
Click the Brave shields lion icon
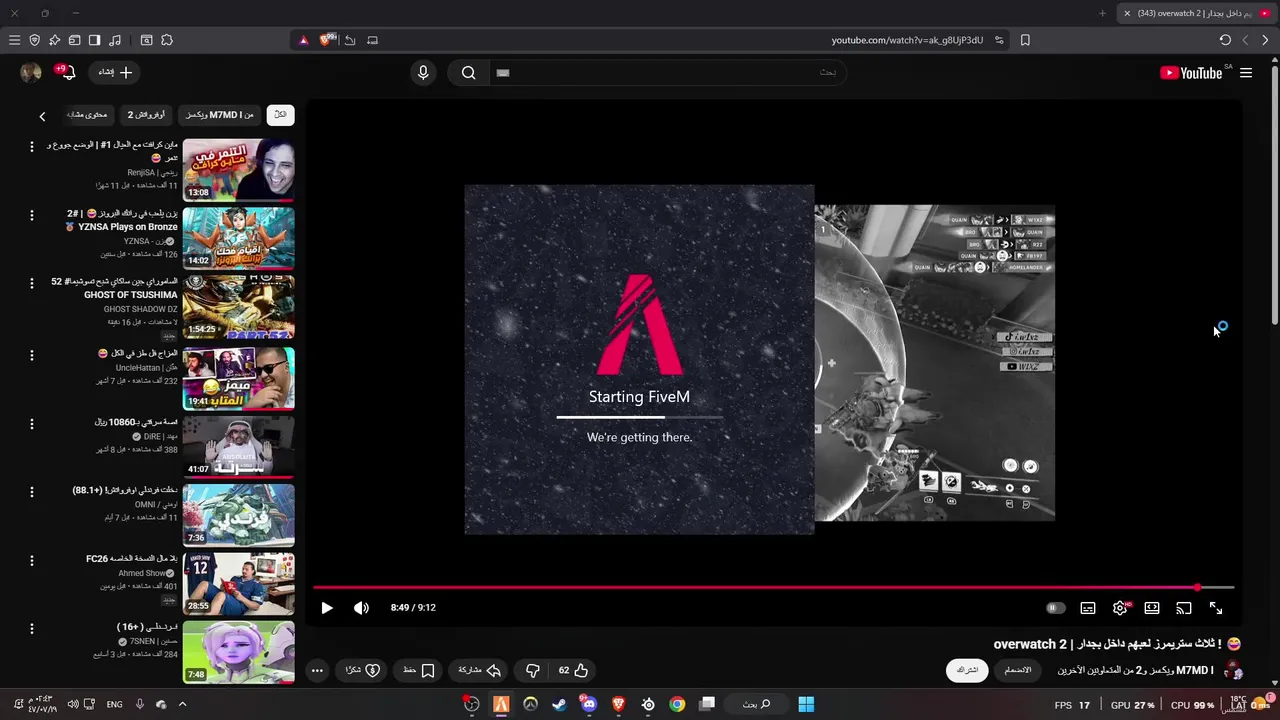[326, 40]
